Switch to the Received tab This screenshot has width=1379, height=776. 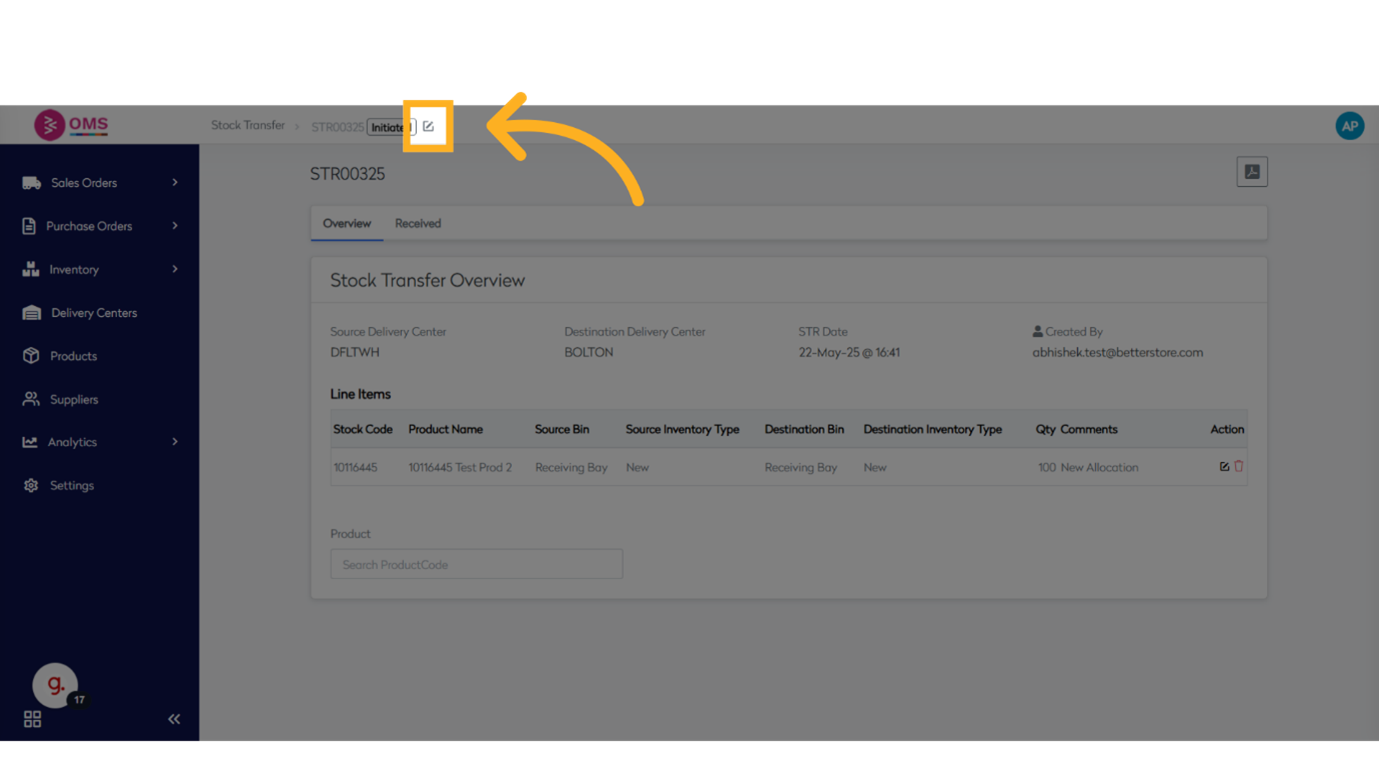[x=417, y=224]
